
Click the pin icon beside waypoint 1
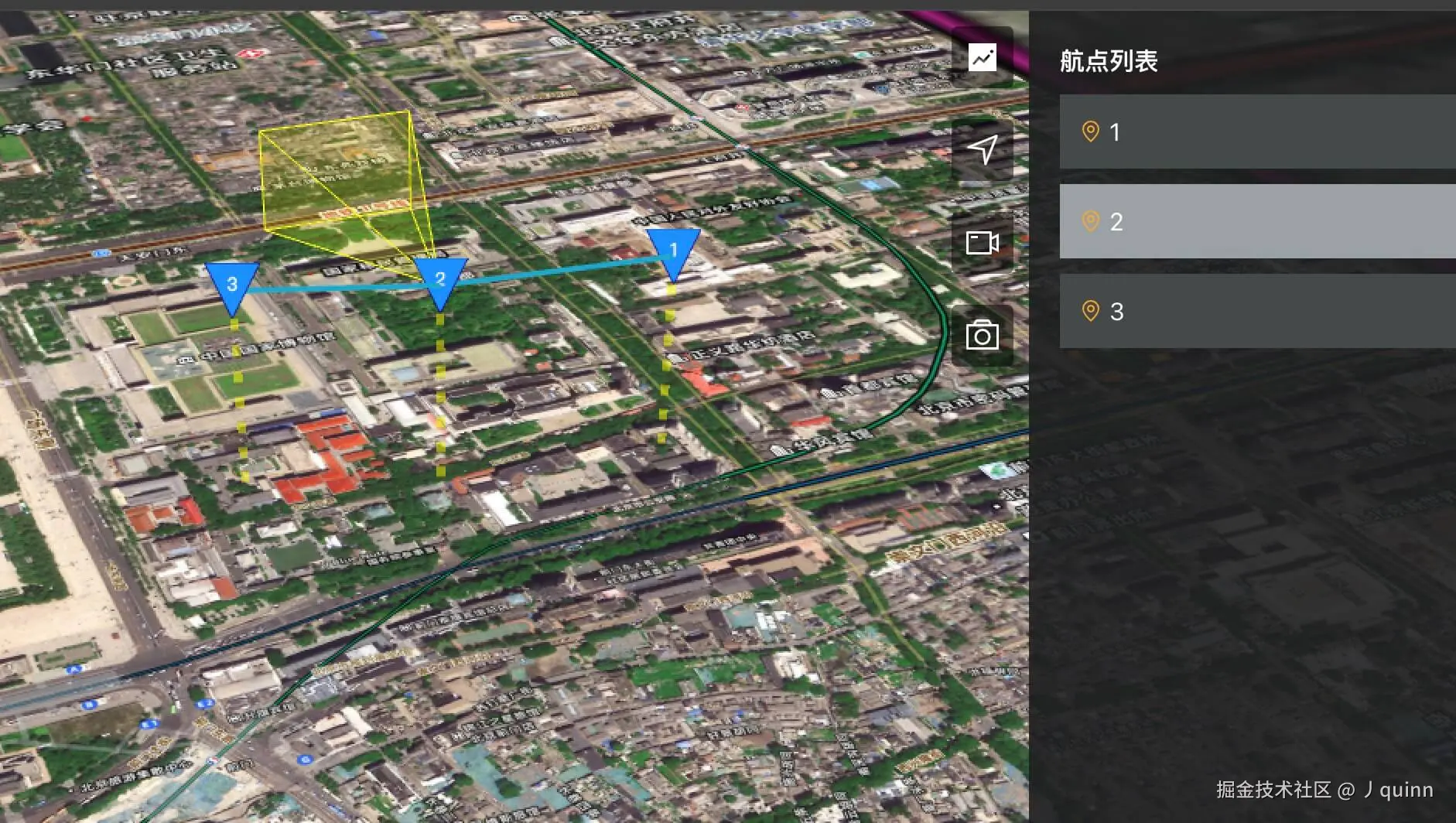tap(1090, 131)
